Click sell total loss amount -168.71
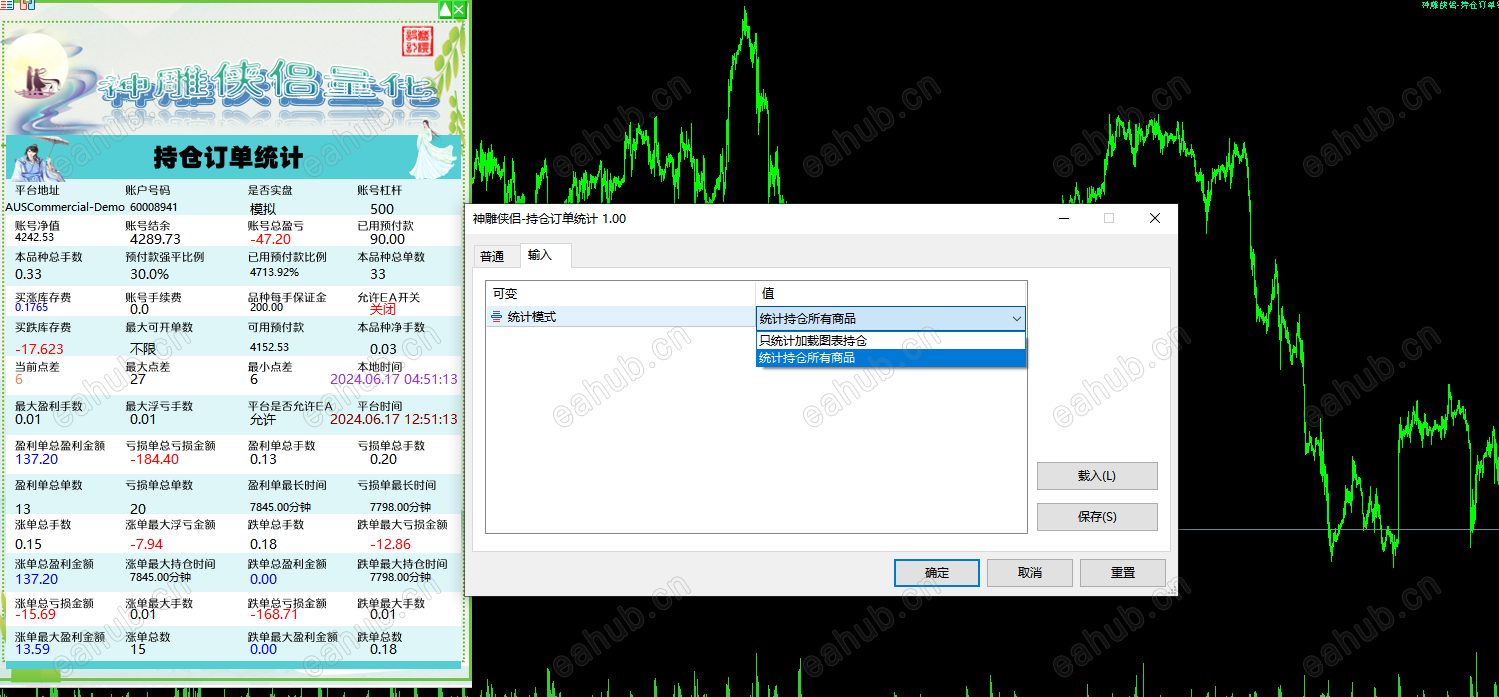This screenshot has height=697, width=1499. click(274, 614)
